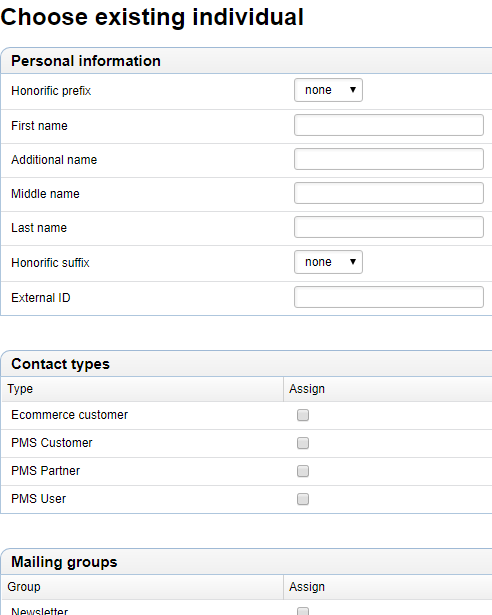492x615 pixels.
Task: Click the Additional name input field
Action: (388, 159)
